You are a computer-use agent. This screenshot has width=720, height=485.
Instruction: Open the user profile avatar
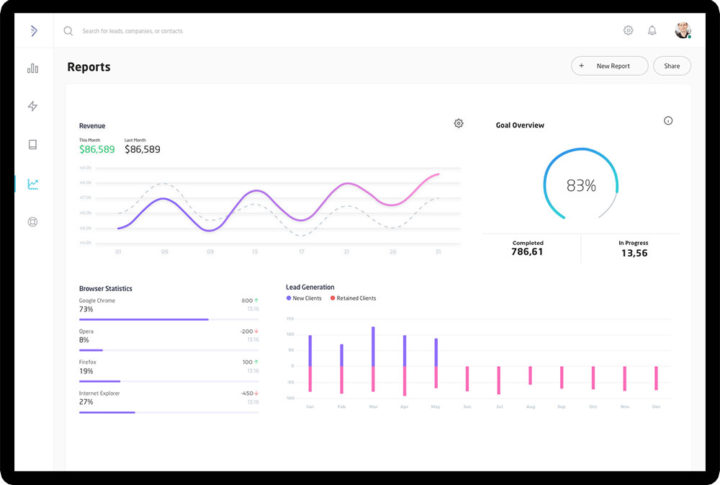pos(683,31)
